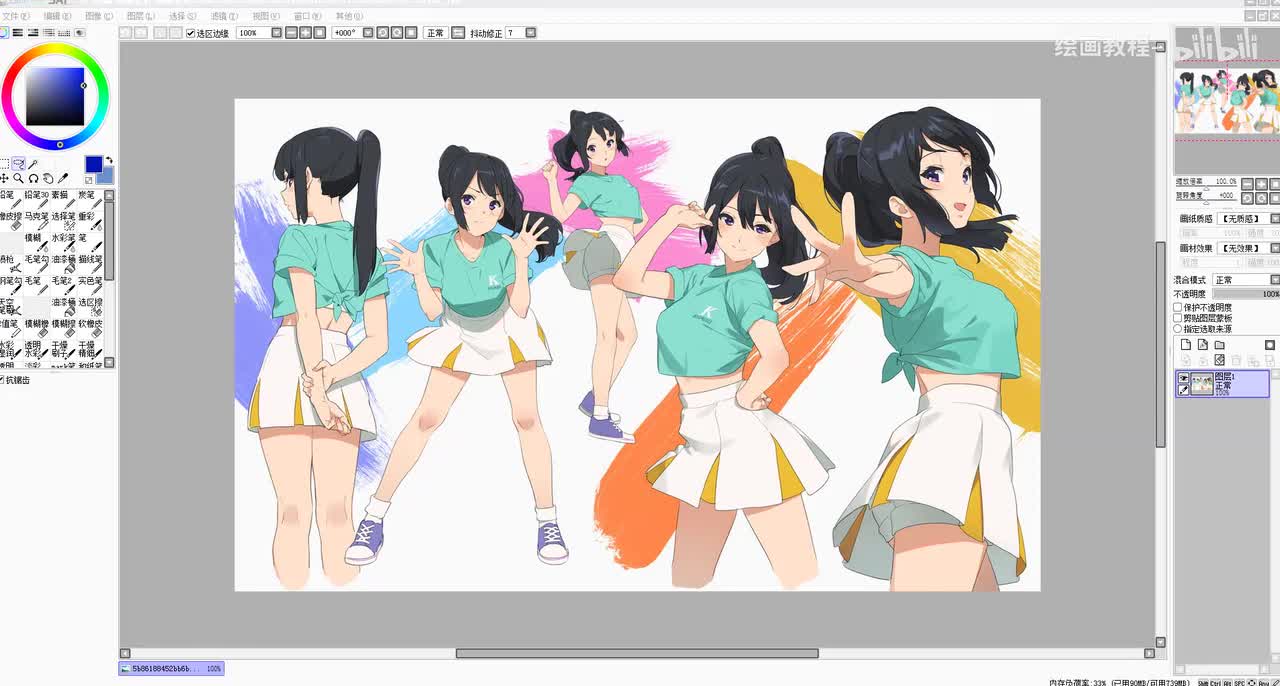Select the hand pan tool
Image resolution: width=1280 pixels, height=686 pixels.
click(47, 179)
